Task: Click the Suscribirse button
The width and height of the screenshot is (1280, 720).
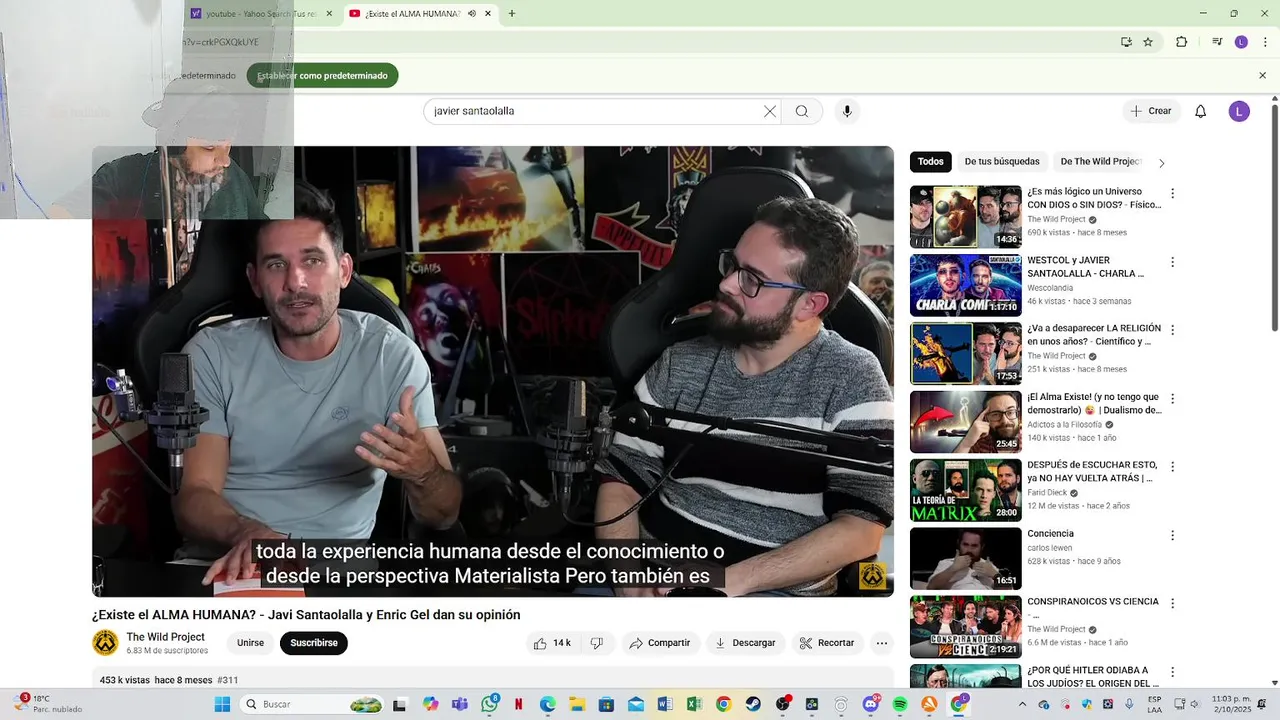Action: coord(314,643)
